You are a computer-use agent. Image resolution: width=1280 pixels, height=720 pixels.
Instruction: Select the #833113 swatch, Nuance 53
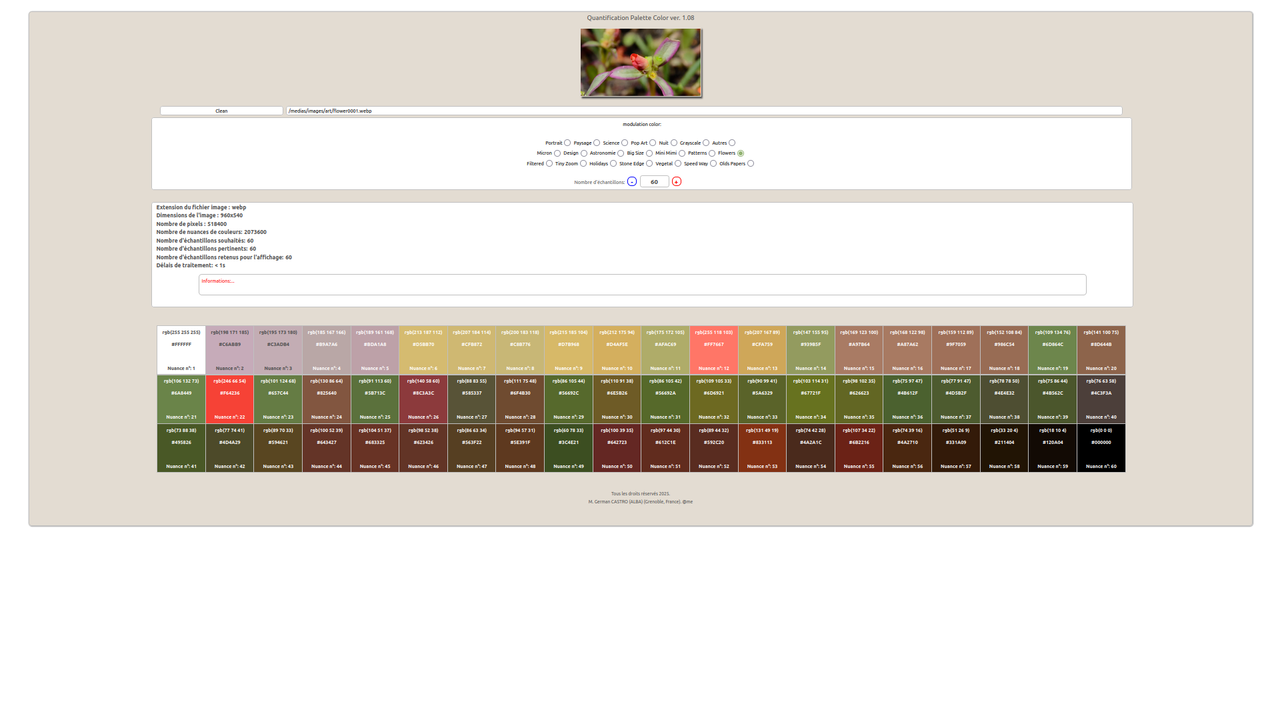[x=763, y=448]
